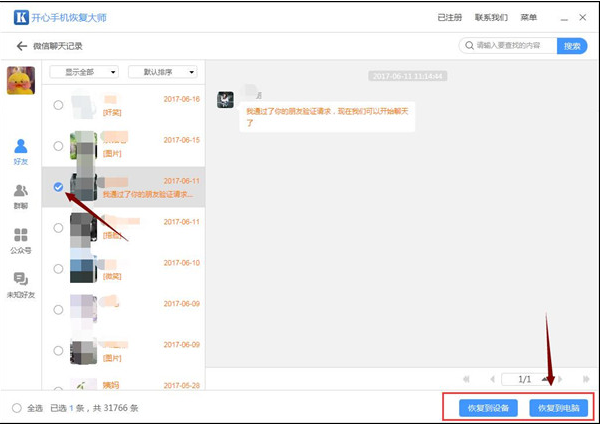
Task: Open the 姨妈 chat dated 2017-05-28
Action: [123, 384]
